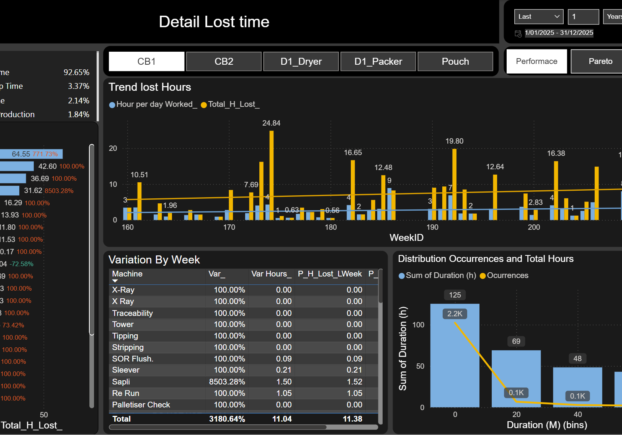The height and width of the screenshot is (435, 622).
Task: Toggle the D1_Dryer slicer button
Action: tap(301, 61)
